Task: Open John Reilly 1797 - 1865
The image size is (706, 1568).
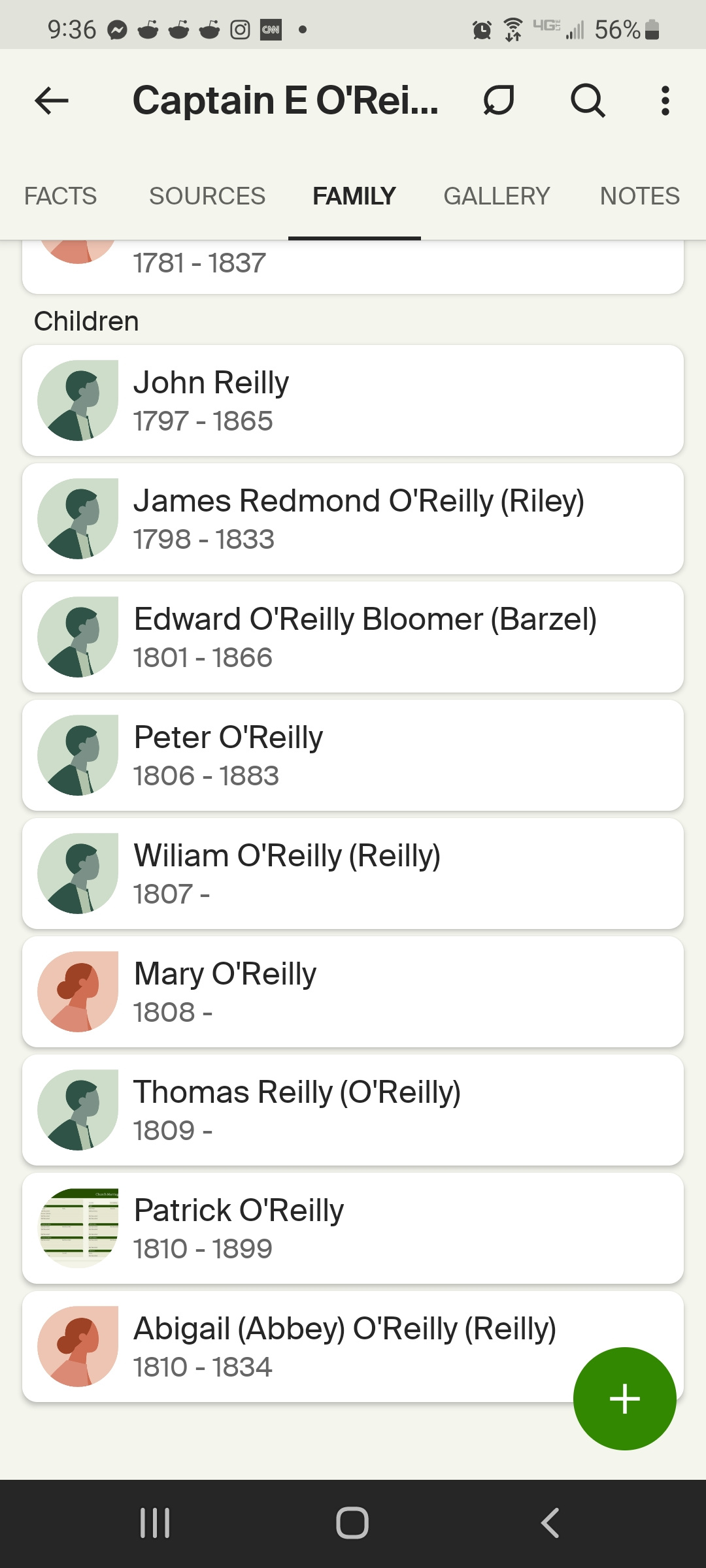Action: [353, 400]
